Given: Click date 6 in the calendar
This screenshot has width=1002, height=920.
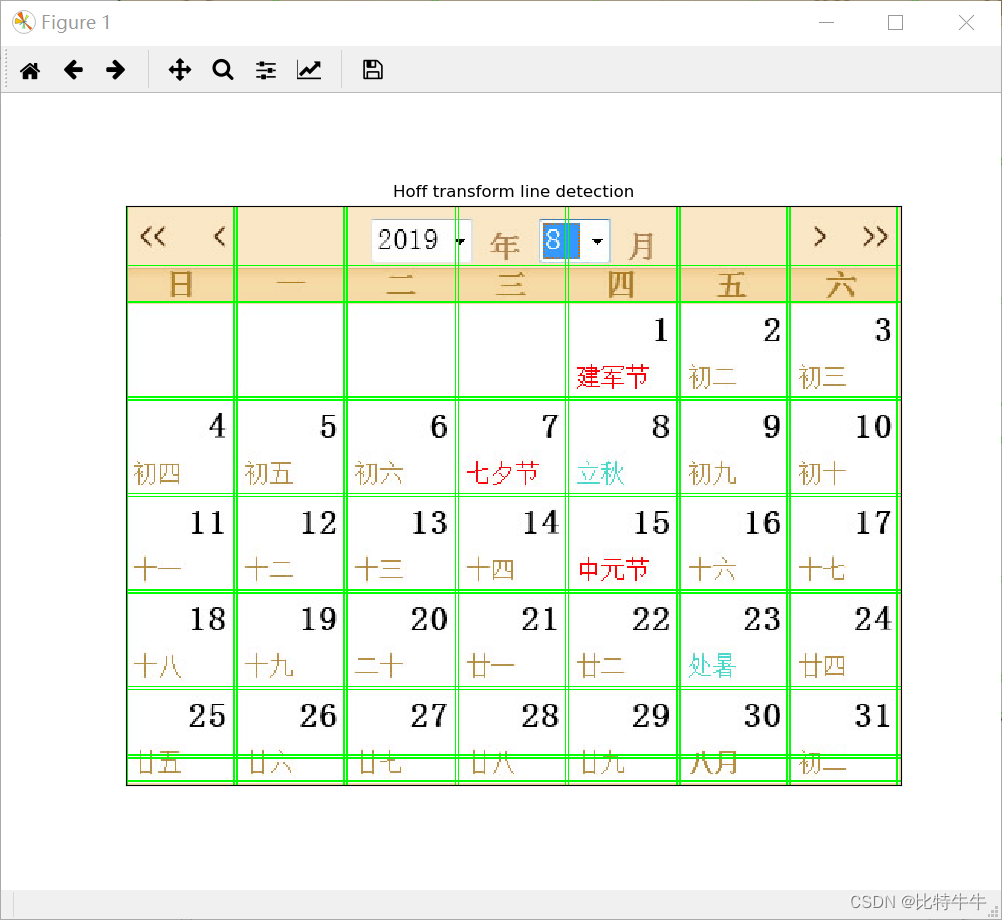Looking at the screenshot, I should pyautogui.click(x=439, y=426).
